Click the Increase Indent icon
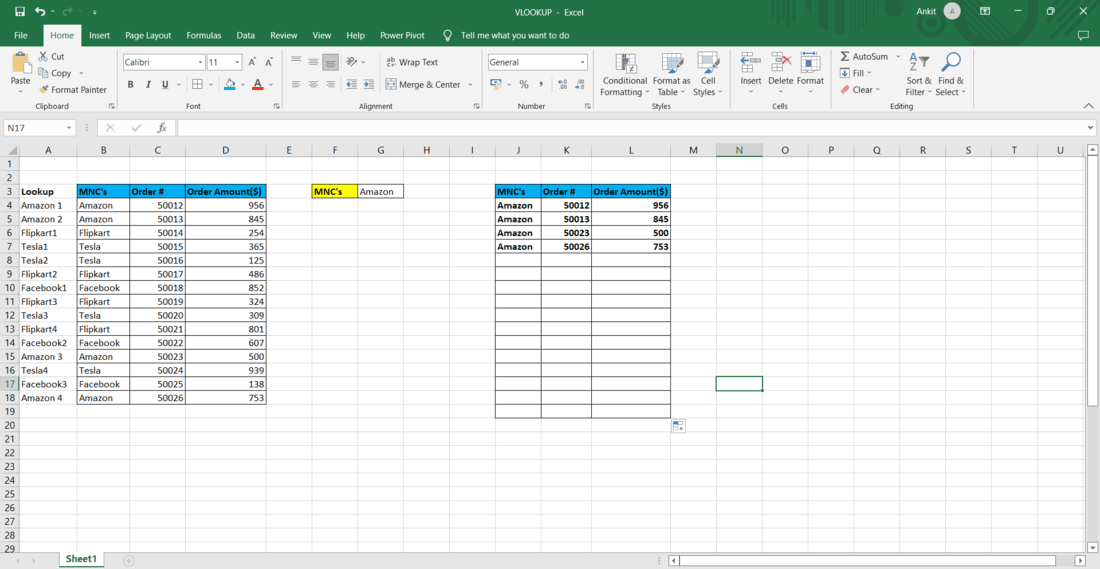Screen dimensions: 1100x569 (369, 84)
